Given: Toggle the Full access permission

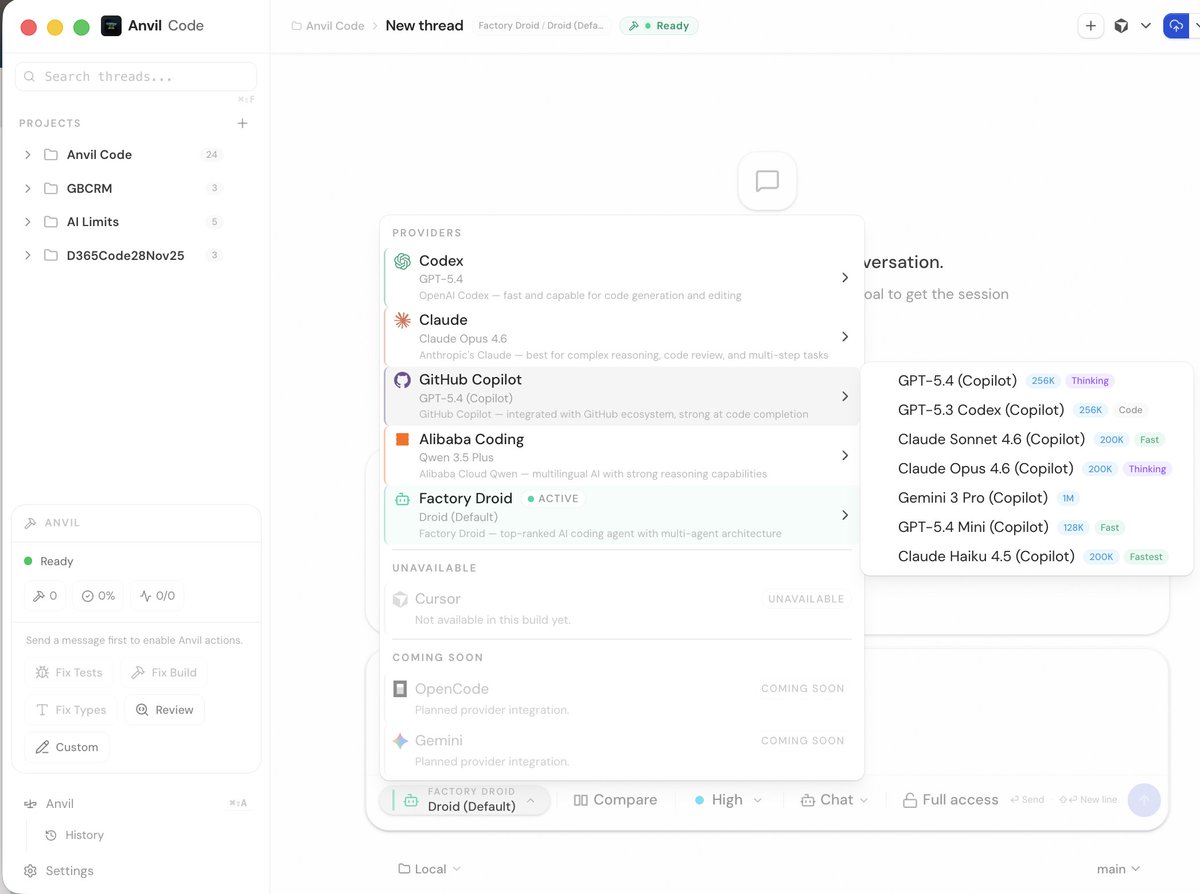Looking at the screenshot, I should pos(950,800).
